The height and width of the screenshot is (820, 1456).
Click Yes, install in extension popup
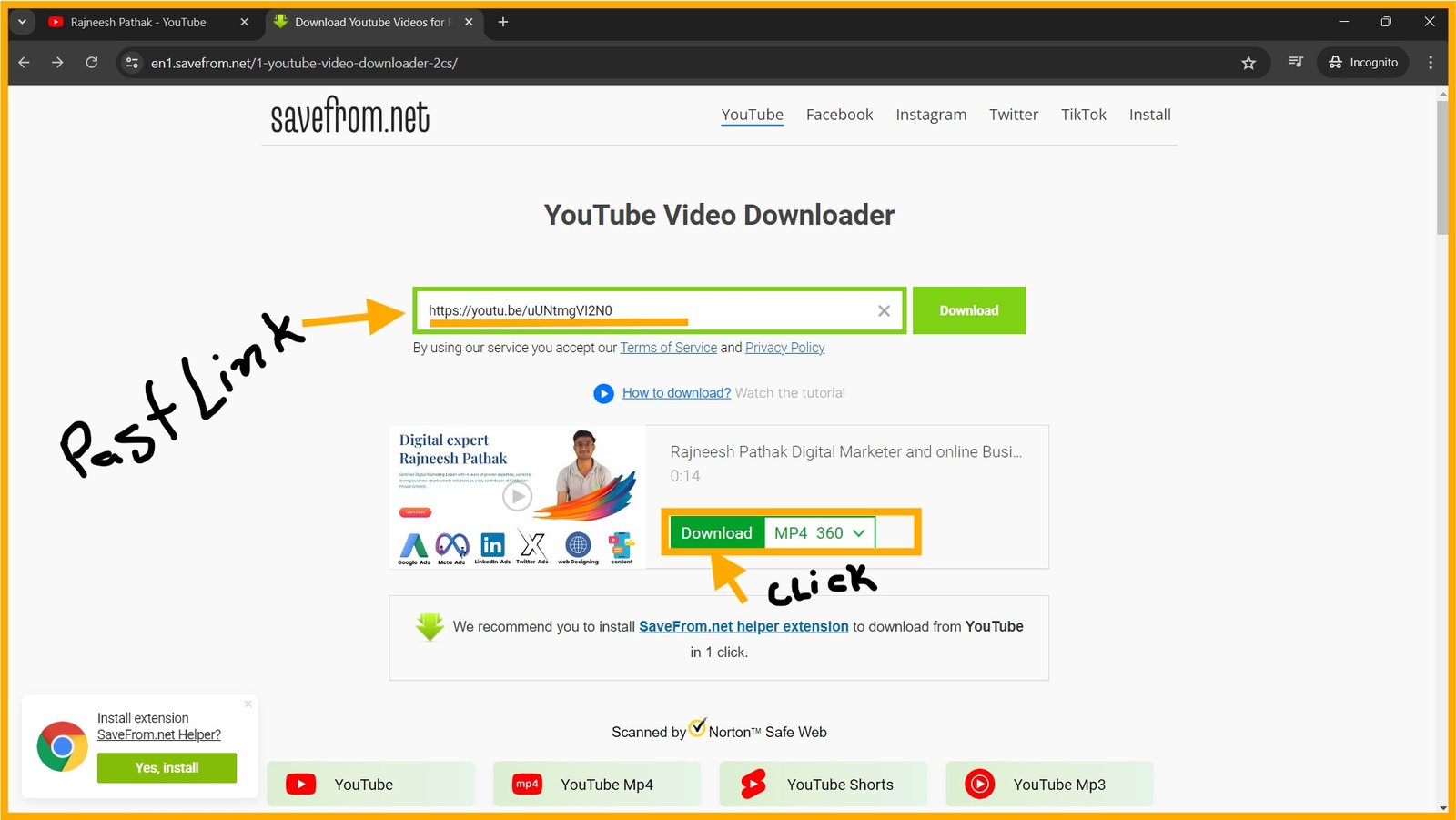[x=167, y=767]
